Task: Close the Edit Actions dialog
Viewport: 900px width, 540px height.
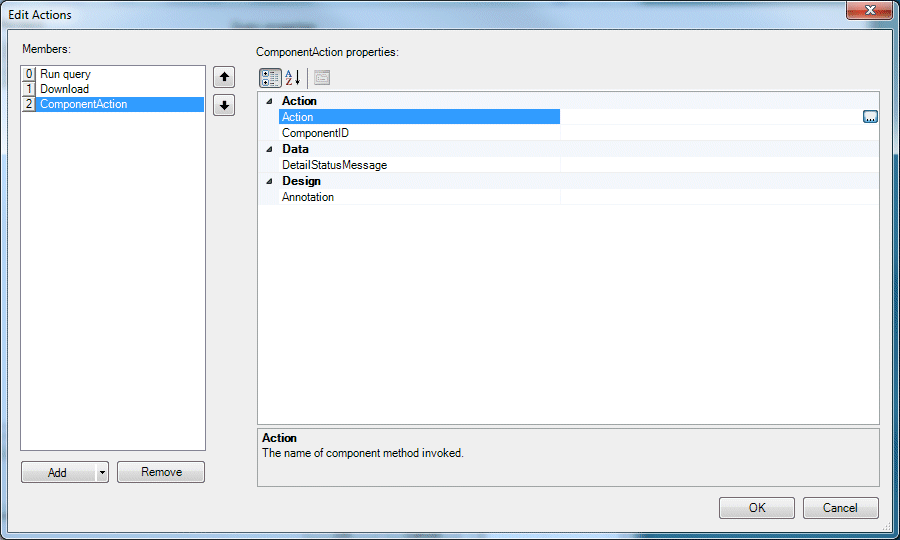Action: click(x=869, y=10)
